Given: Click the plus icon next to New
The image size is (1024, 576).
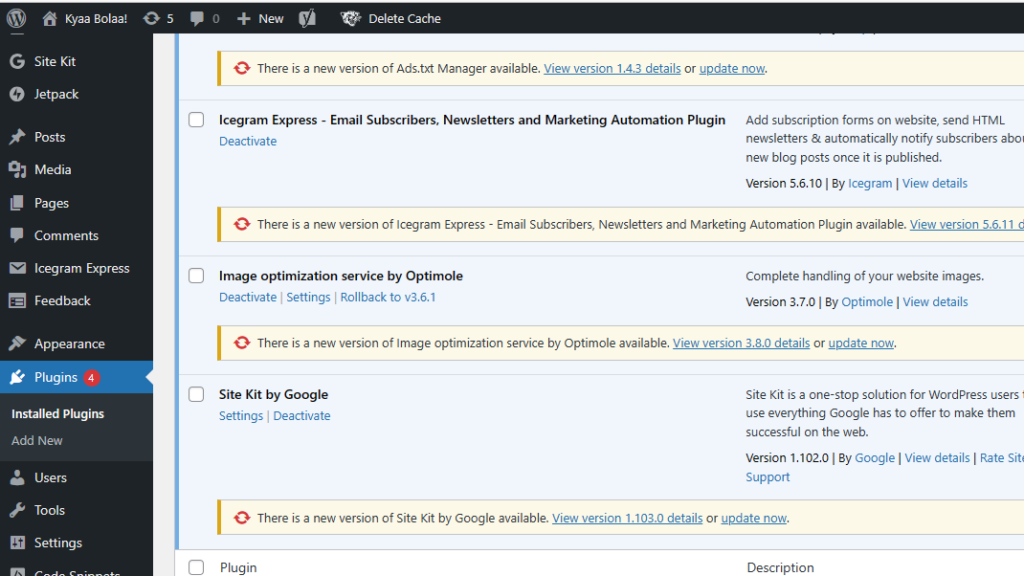Looking at the screenshot, I should pos(244,18).
